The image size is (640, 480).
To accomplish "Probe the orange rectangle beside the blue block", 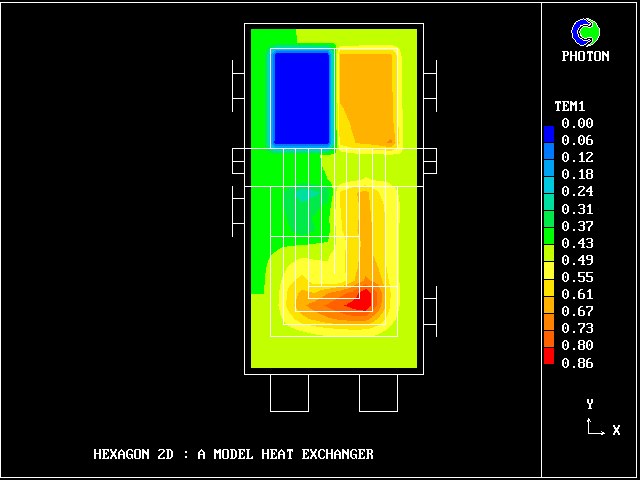I will click(x=367, y=95).
